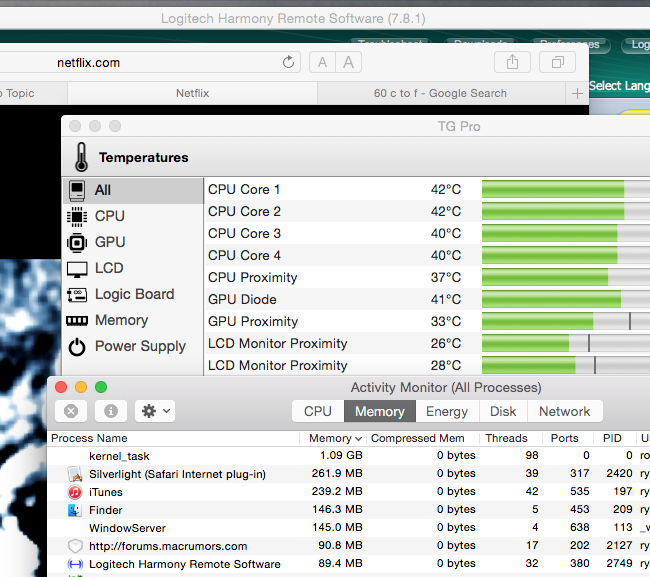This screenshot has height=577, width=650.
Task: Minimize Activity Monitor with the yellow button
Action: point(81,387)
